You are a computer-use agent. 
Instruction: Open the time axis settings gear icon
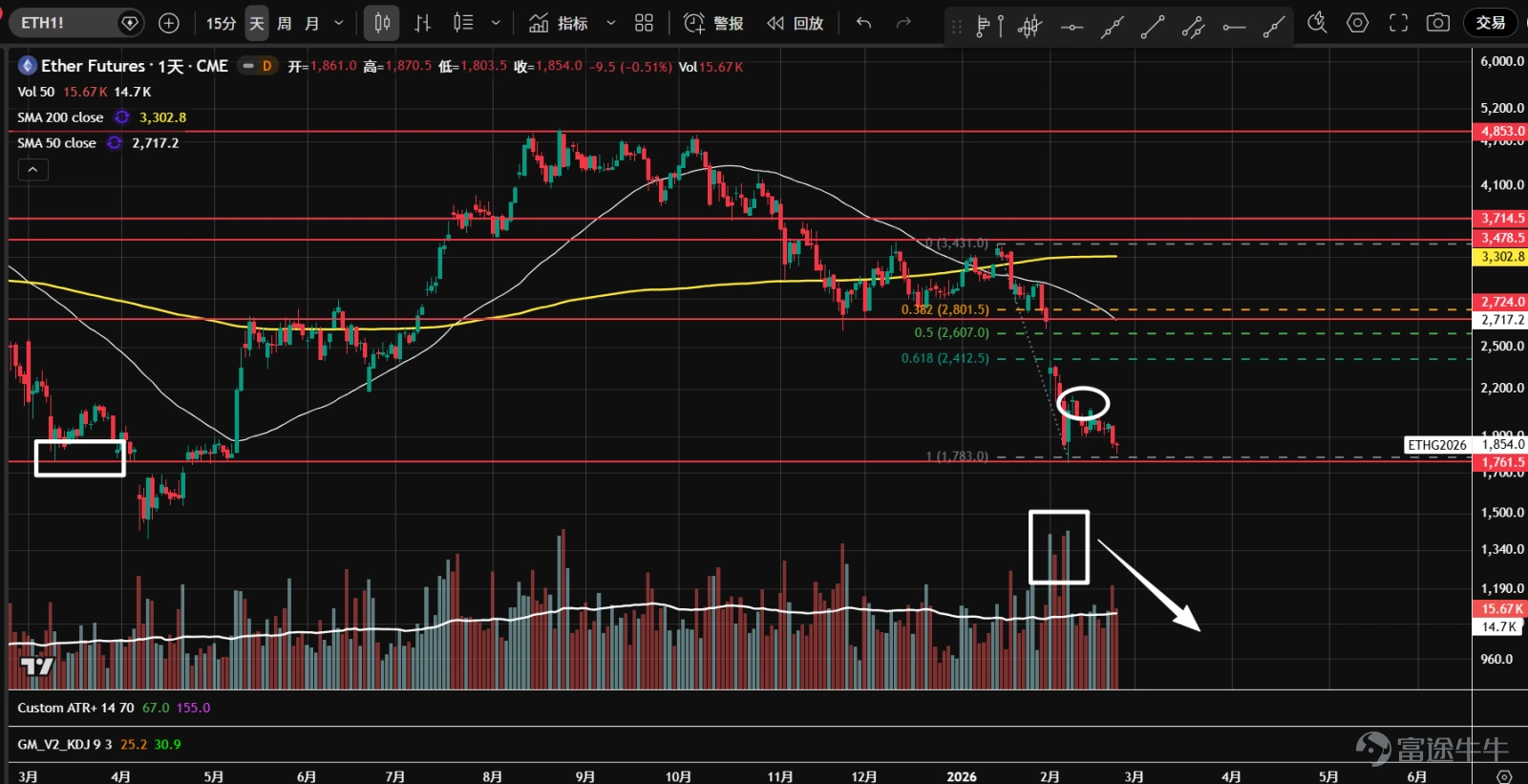coord(1504,775)
